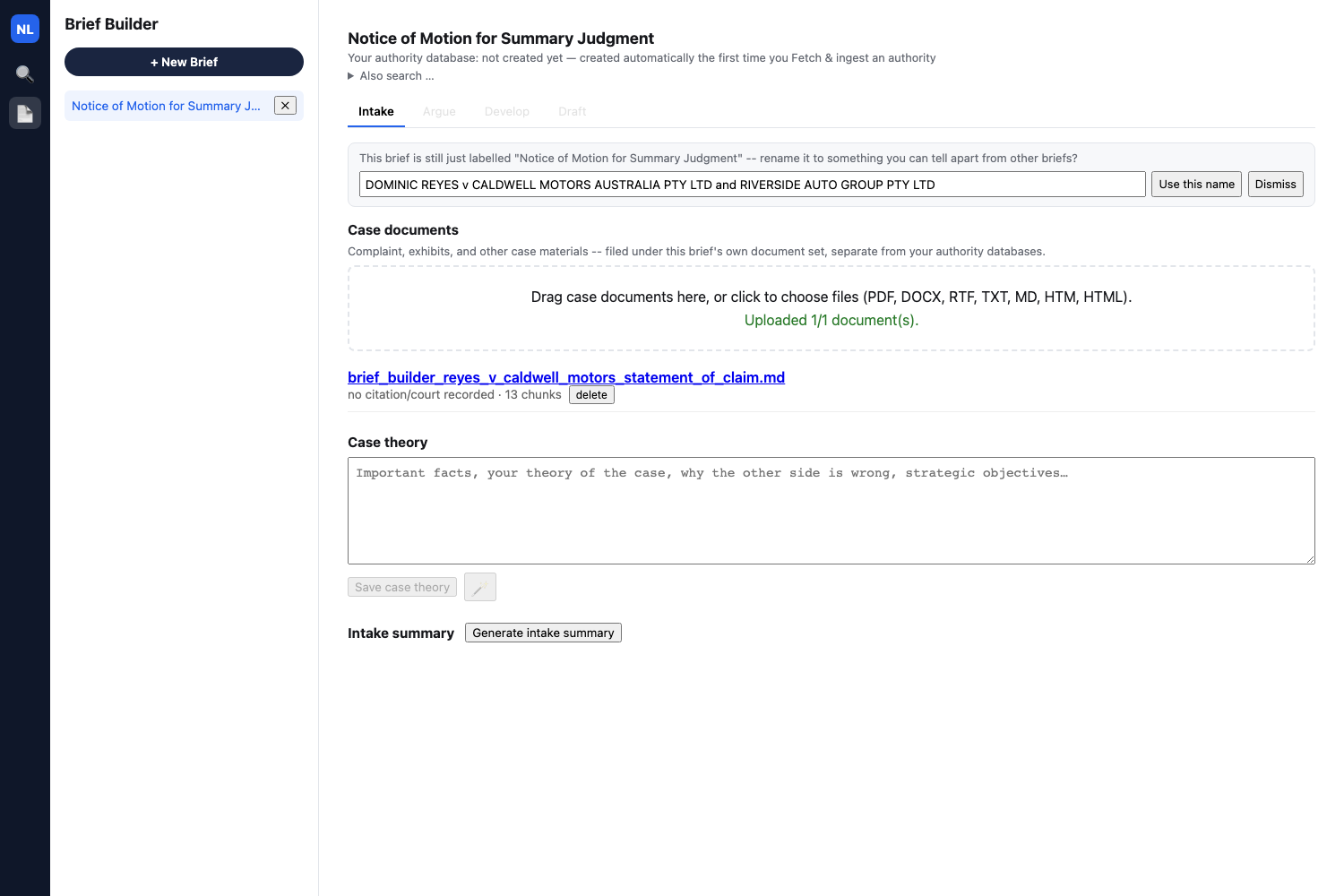The height and width of the screenshot is (896, 1344).
Task: Open the document Brief Builder sidebar icon
Action: coord(25,113)
